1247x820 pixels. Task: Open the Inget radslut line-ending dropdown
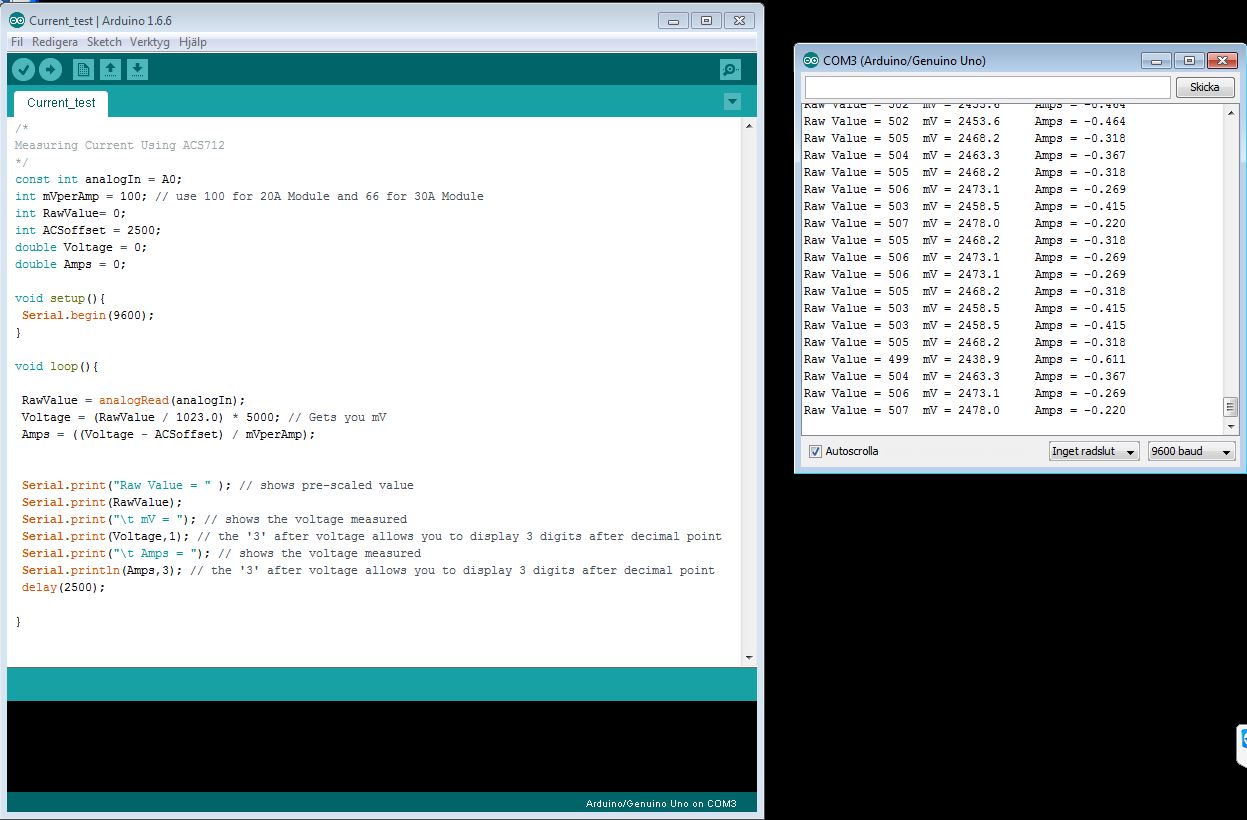[x=1094, y=451]
